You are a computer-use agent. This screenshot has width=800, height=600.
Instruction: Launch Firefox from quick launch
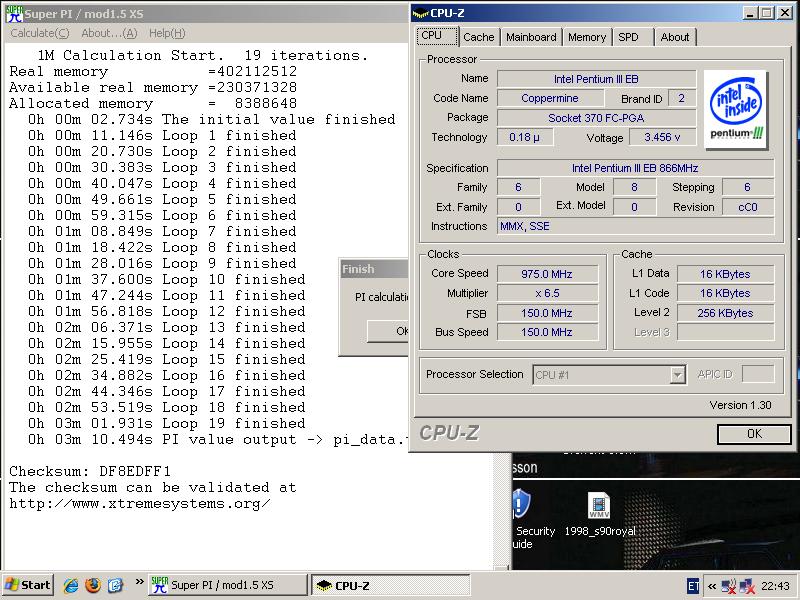pyautogui.click(x=93, y=585)
